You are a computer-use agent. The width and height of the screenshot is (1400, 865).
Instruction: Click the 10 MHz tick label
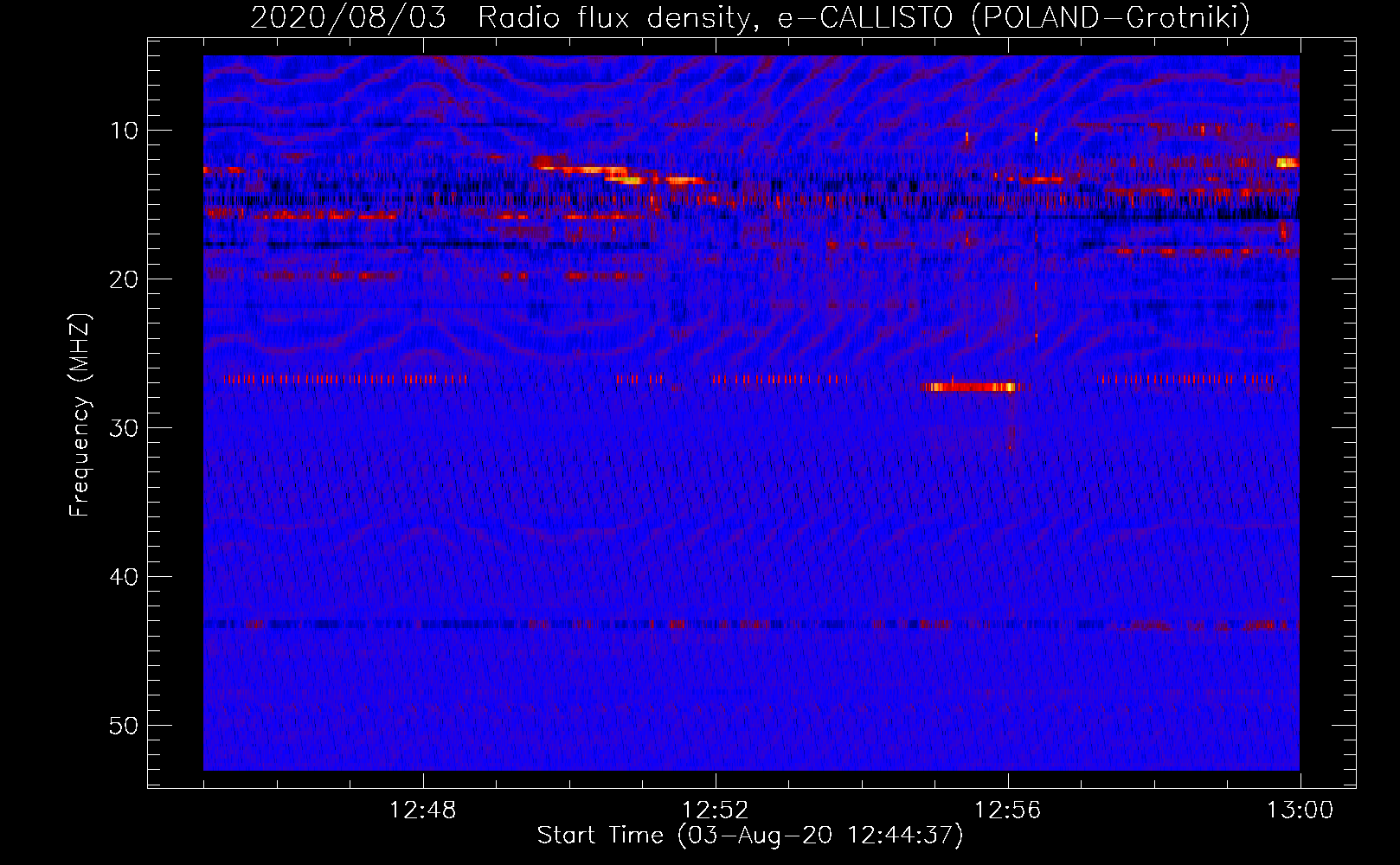pyautogui.click(x=125, y=131)
